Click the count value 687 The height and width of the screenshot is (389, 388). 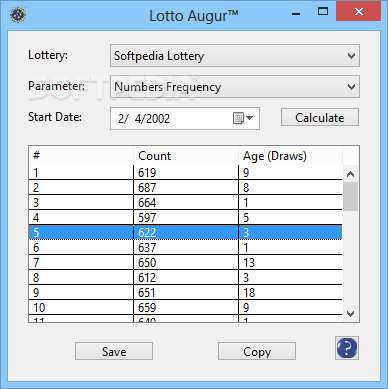pos(147,188)
